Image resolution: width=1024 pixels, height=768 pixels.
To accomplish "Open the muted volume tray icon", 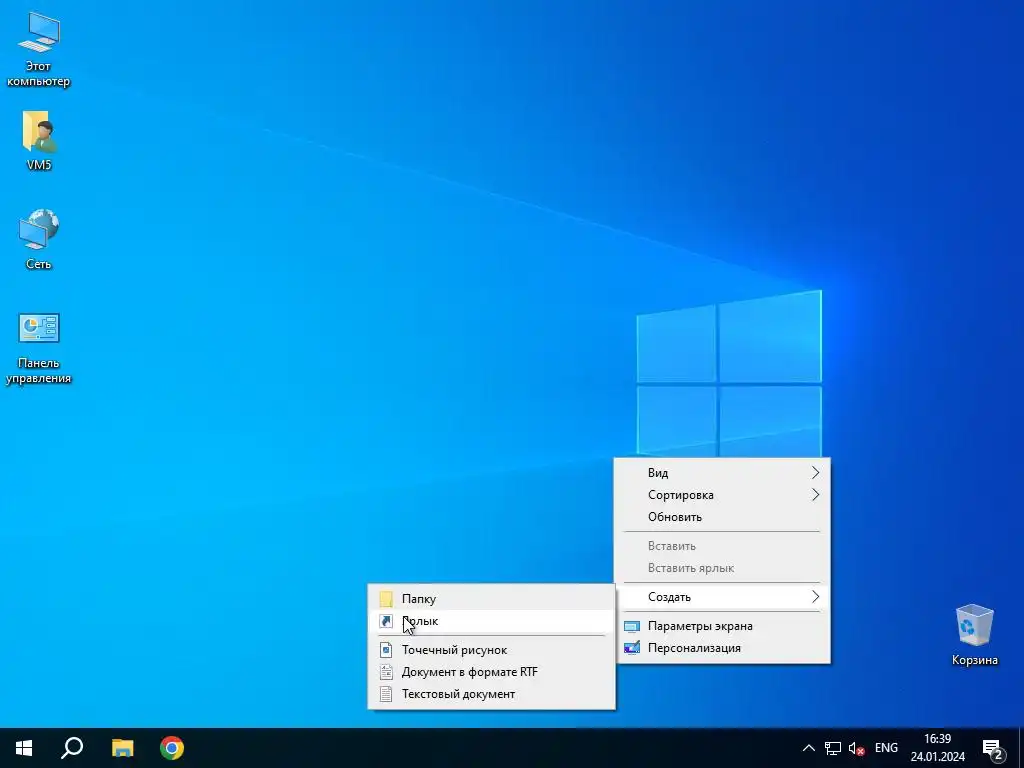I will click(856, 748).
